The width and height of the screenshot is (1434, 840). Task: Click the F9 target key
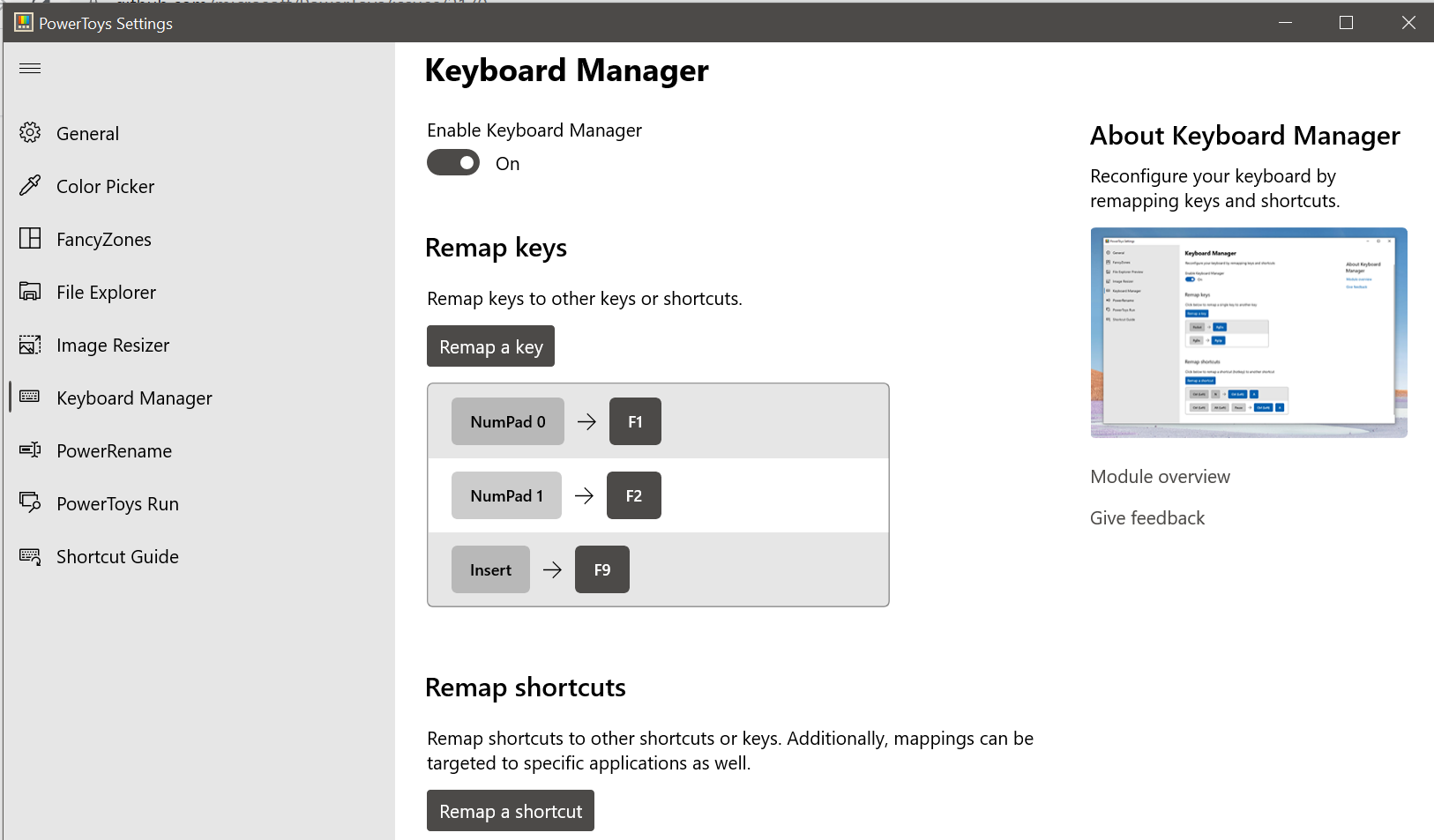pyautogui.click(x=602, y=569)
